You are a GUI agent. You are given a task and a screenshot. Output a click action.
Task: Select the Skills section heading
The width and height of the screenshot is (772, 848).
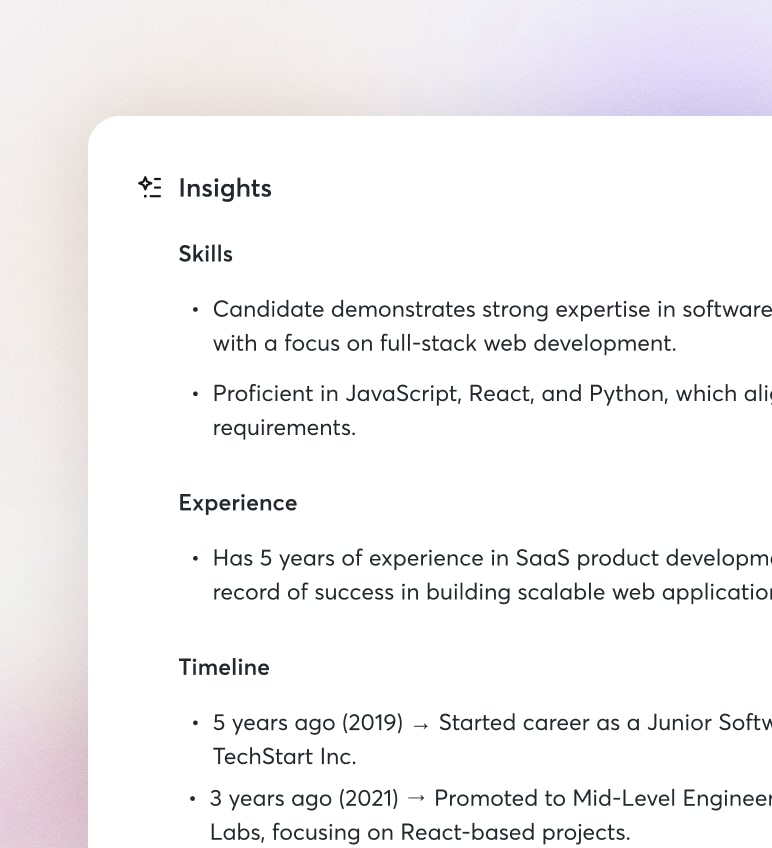[206, 254]
